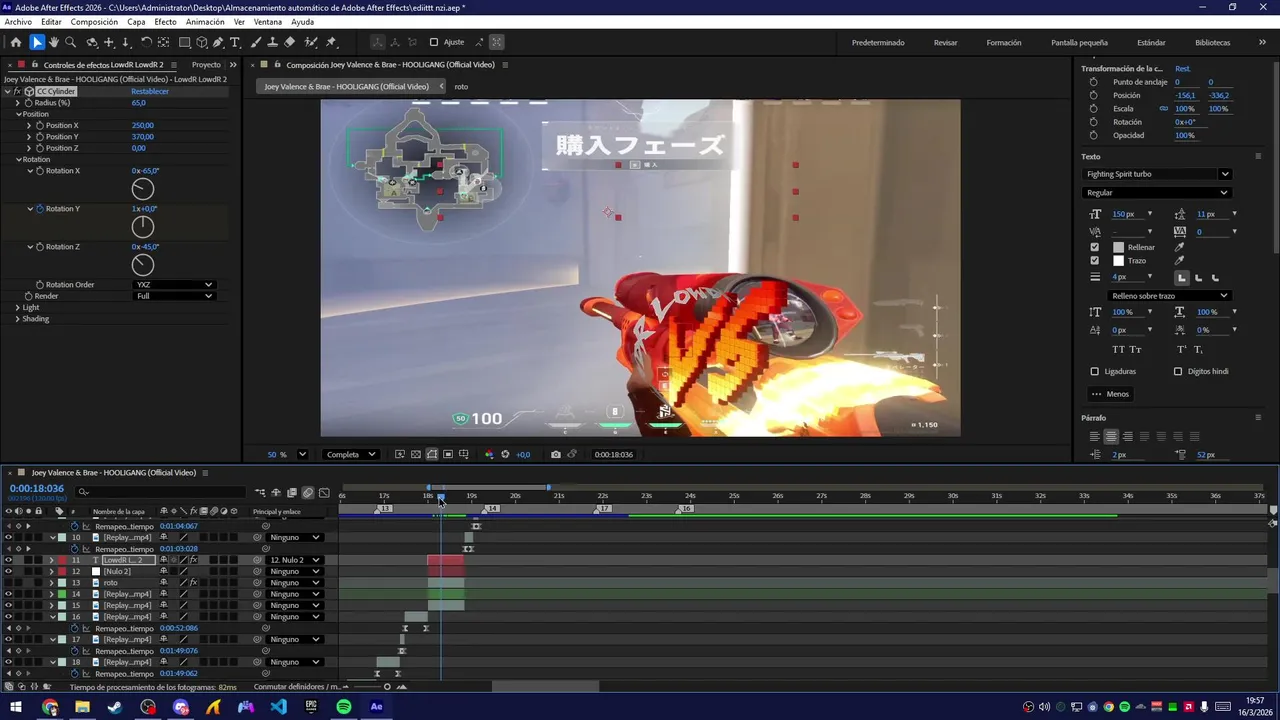Open the Regular font style dropdown

click(x=1157, y=193)
